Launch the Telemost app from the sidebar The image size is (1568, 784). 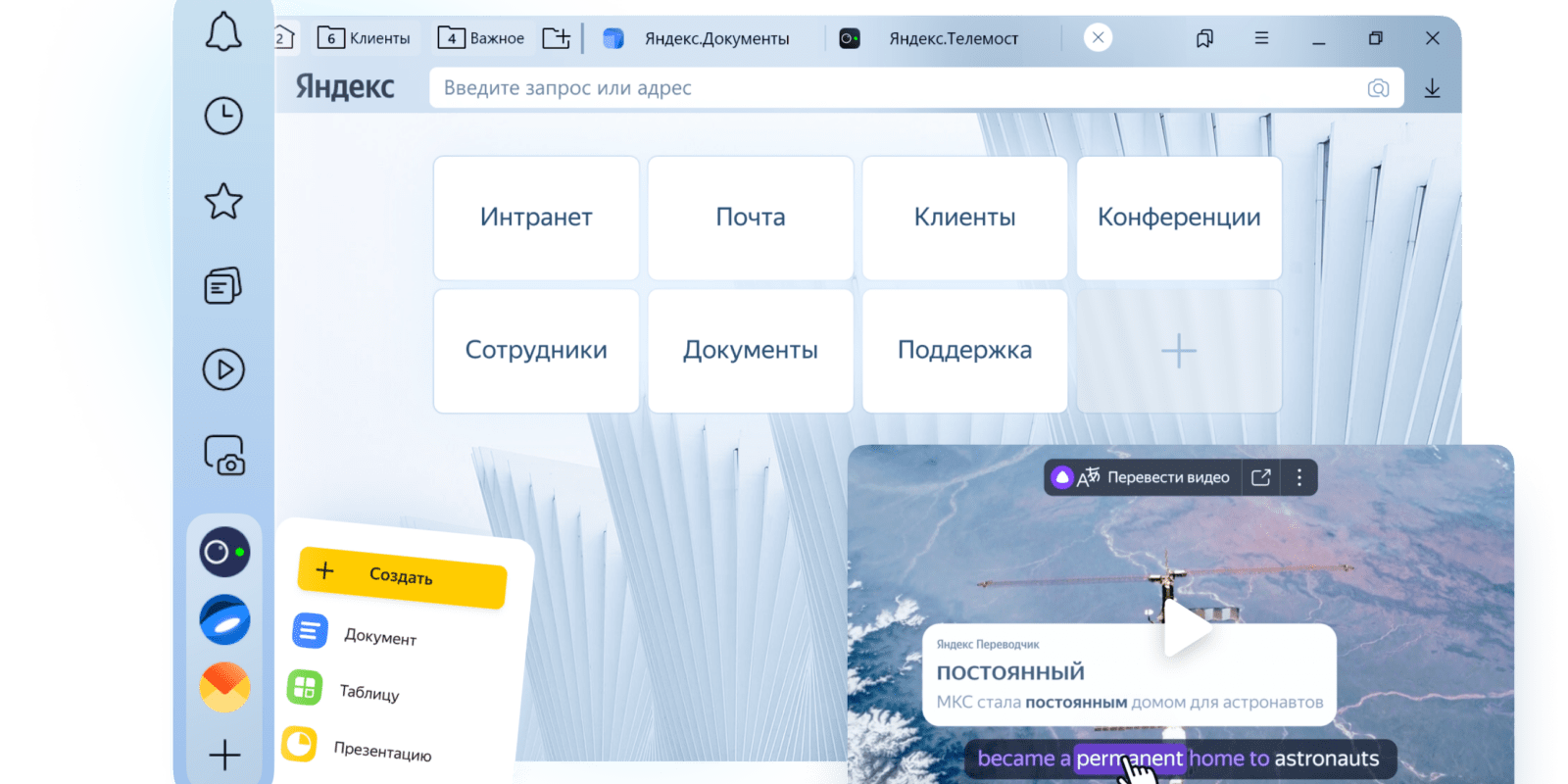[224, 552]
